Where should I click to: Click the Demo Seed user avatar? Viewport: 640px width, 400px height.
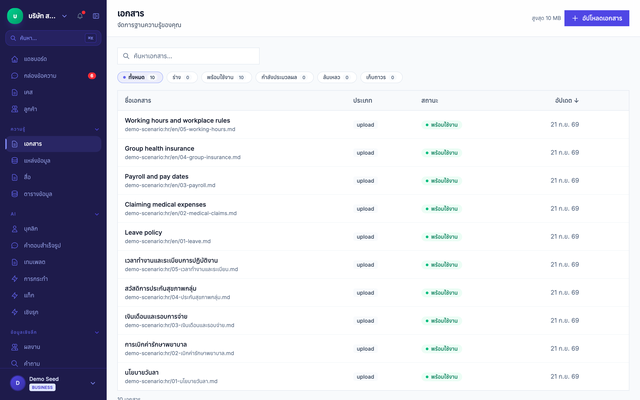point(18,383)
